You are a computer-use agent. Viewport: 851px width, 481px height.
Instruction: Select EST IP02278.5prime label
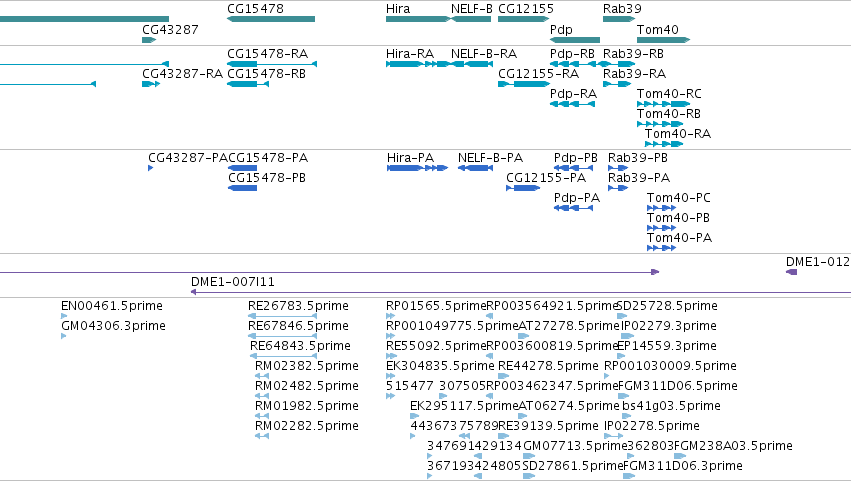point(652,426)
